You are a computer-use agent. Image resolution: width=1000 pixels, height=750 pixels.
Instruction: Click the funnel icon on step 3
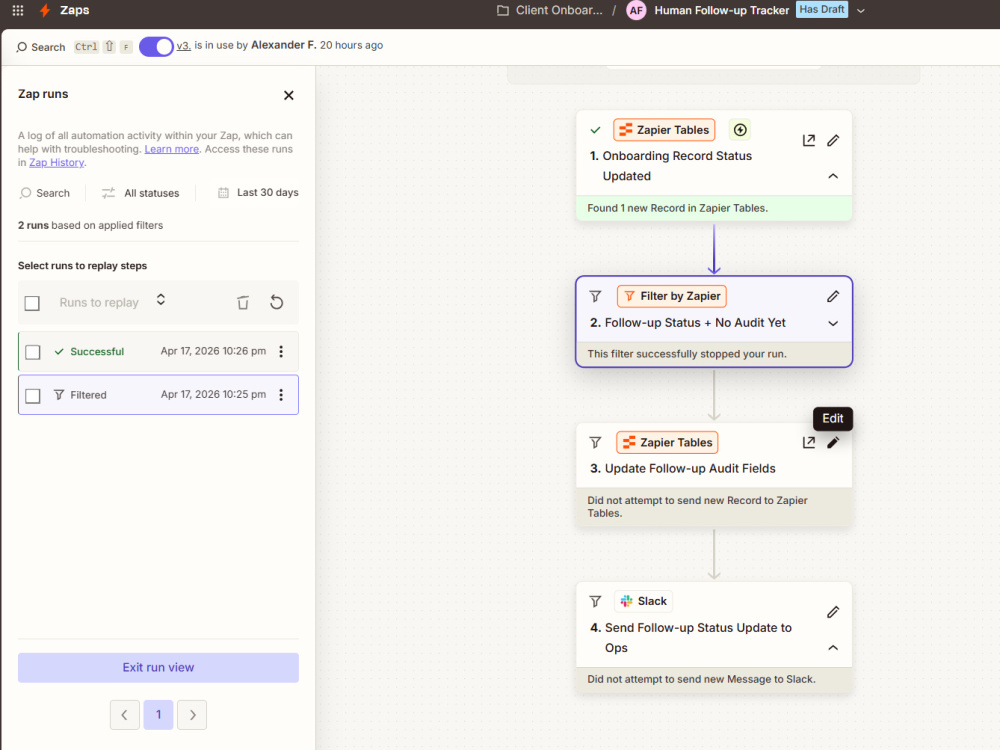(595, 443)
